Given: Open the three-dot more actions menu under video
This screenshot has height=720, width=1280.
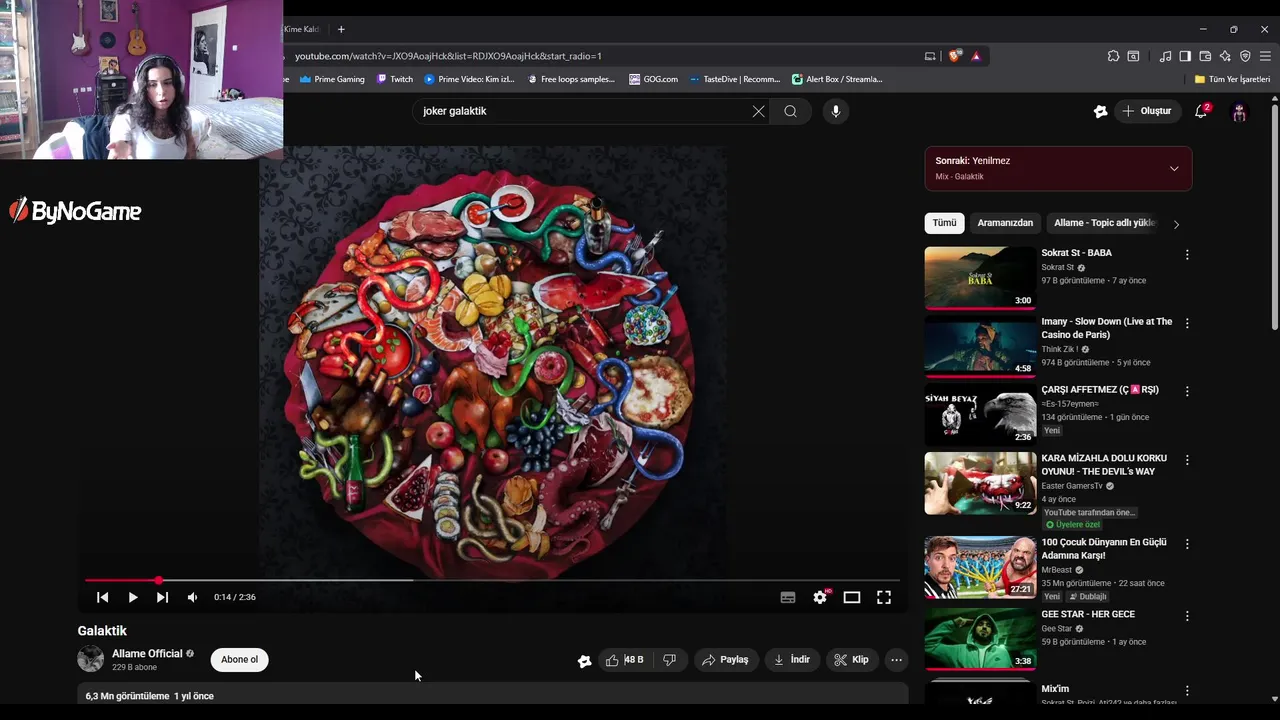Looking at the screenshot, I should 896,660.
